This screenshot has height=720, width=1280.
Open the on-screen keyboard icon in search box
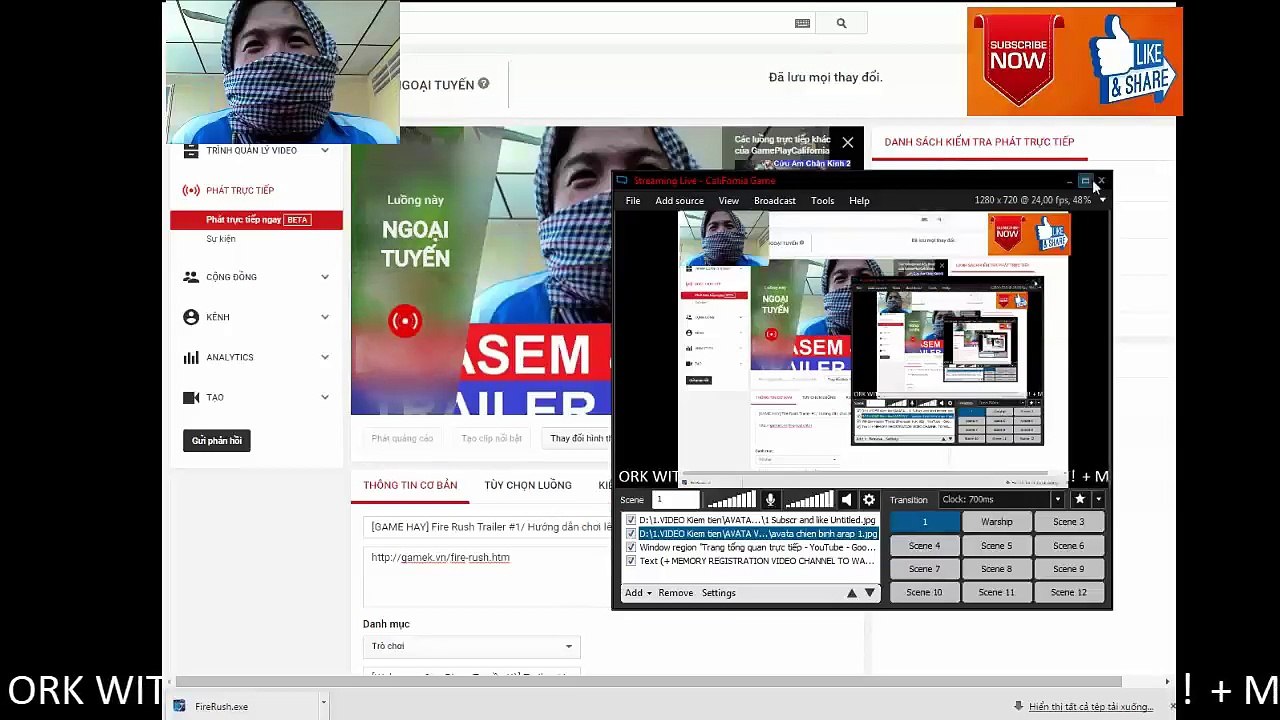pos(802,23)
